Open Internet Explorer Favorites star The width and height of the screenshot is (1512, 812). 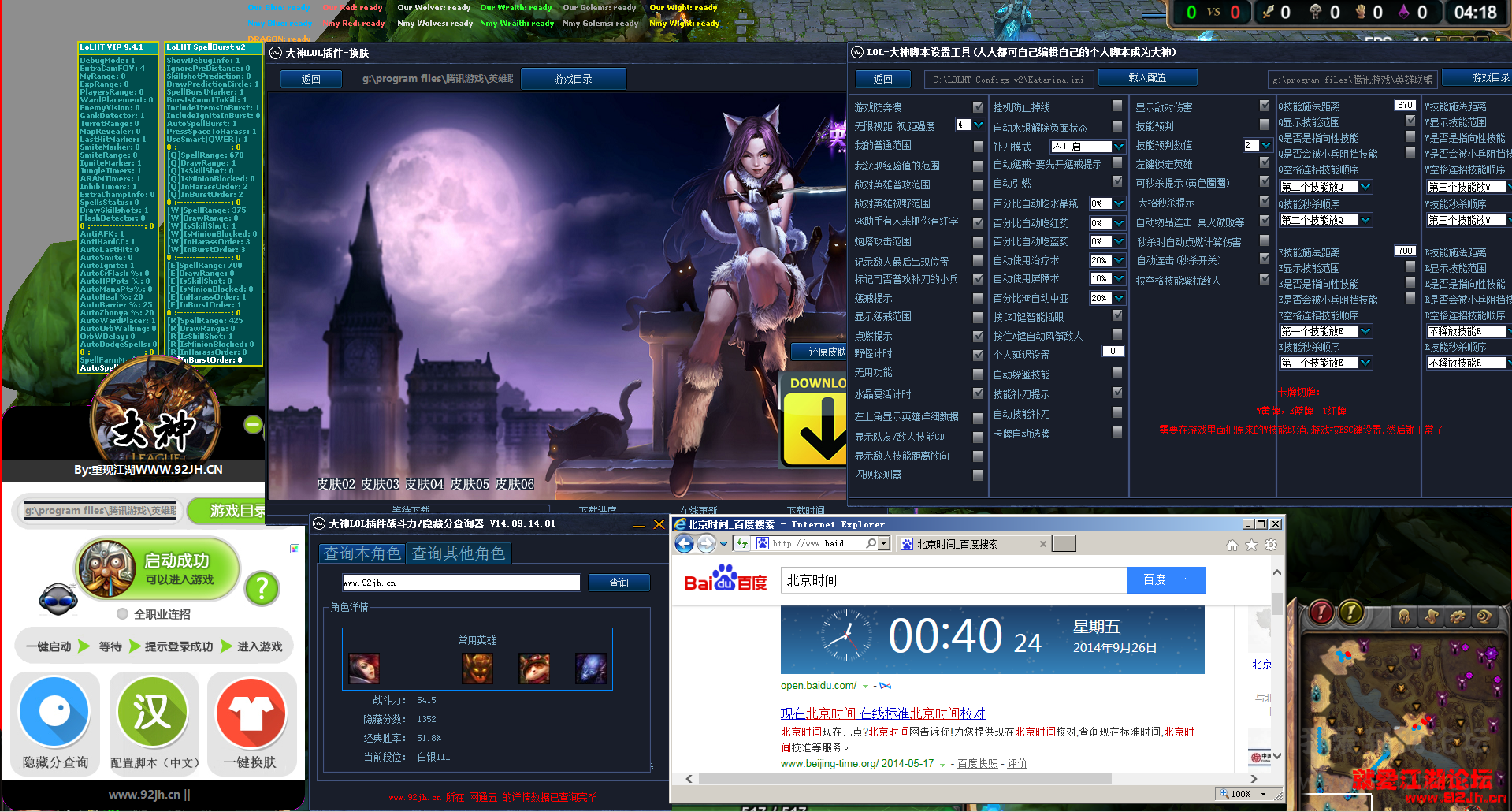(x=1251, y=545)
